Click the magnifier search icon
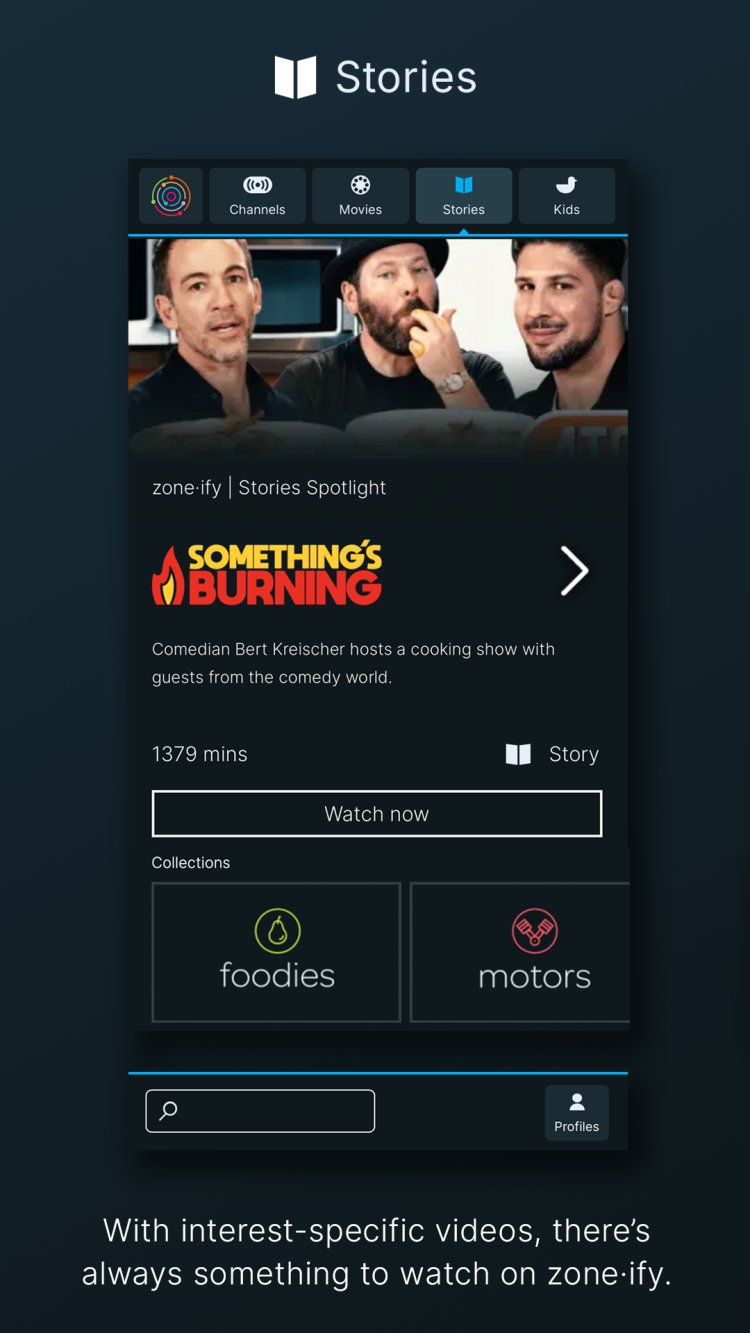Screen dimensions: 750x1333 point(169,1110)
